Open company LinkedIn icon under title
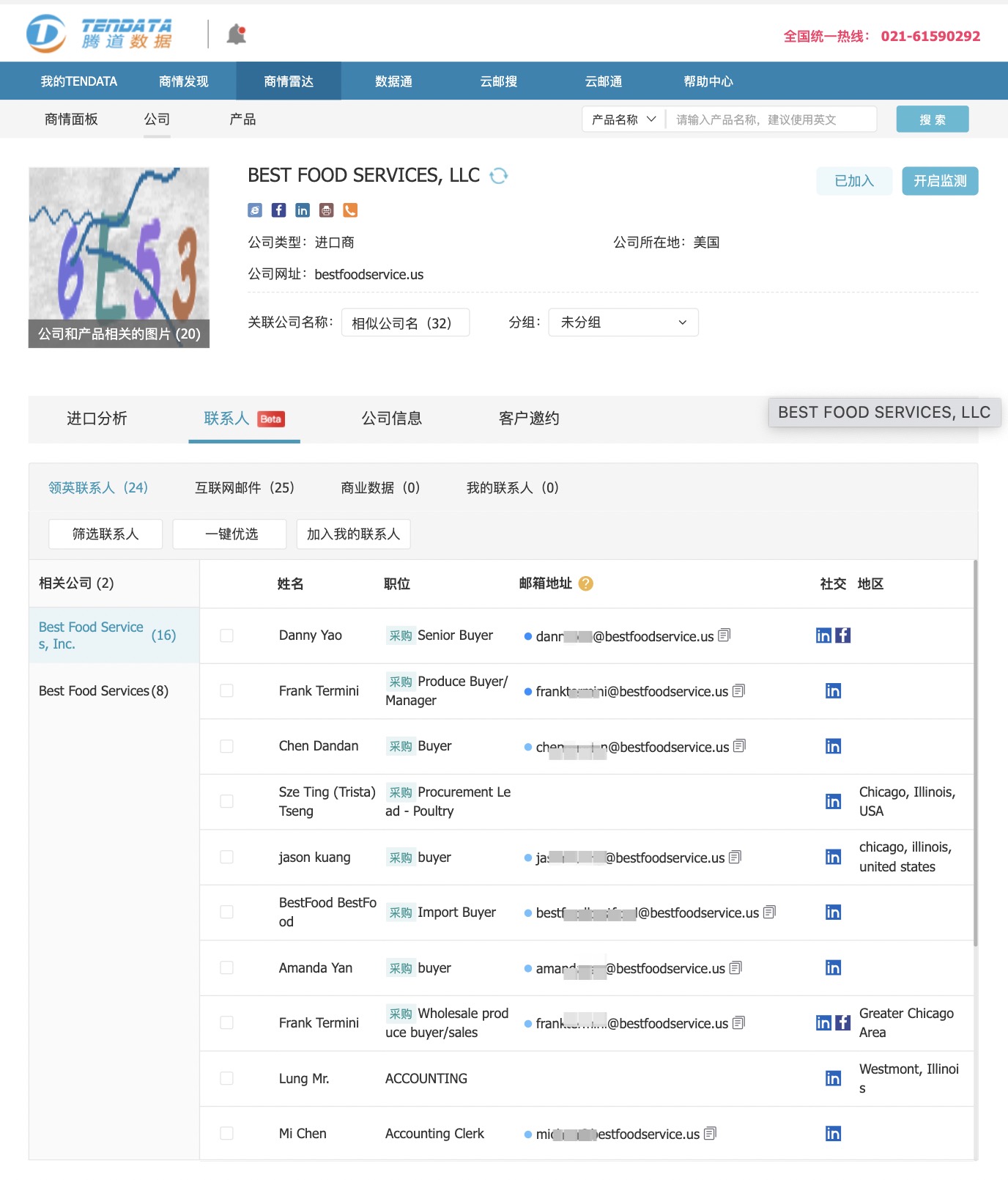Image resolution: width=1008 pixels, height=1180 pixels. (303, 210)
